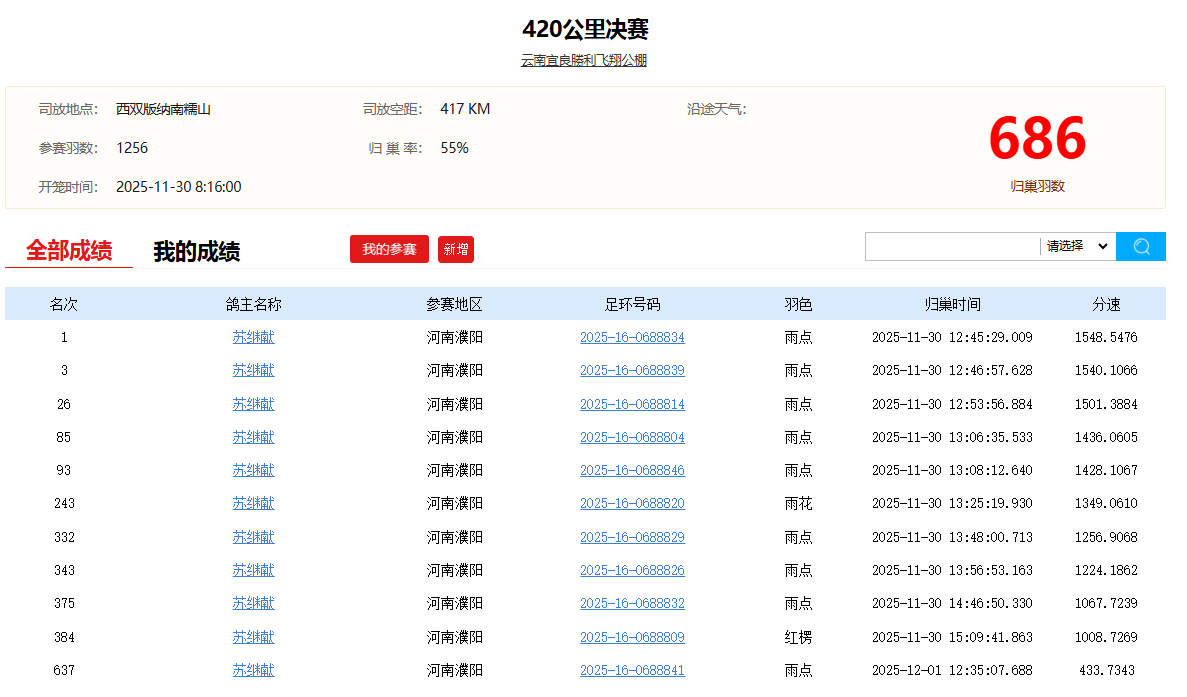Image resolution: width=1187 pixels, height=697 pixels.
Task: Open ring number 2025-16-0688814 link
Action: (632, 405)
